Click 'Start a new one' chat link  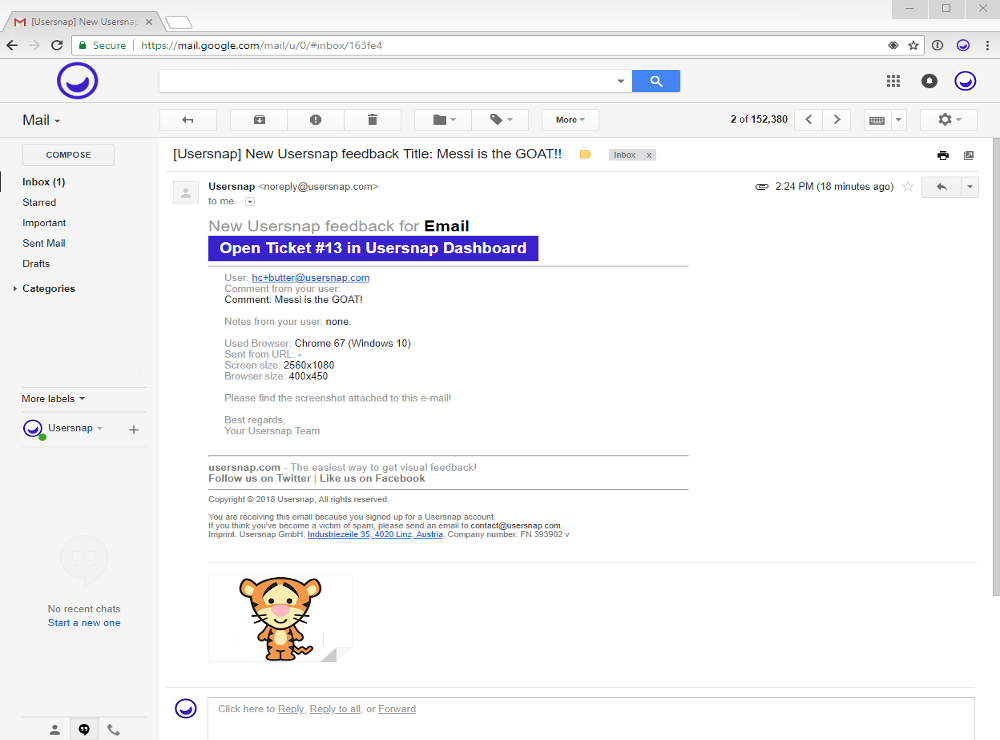84,623
